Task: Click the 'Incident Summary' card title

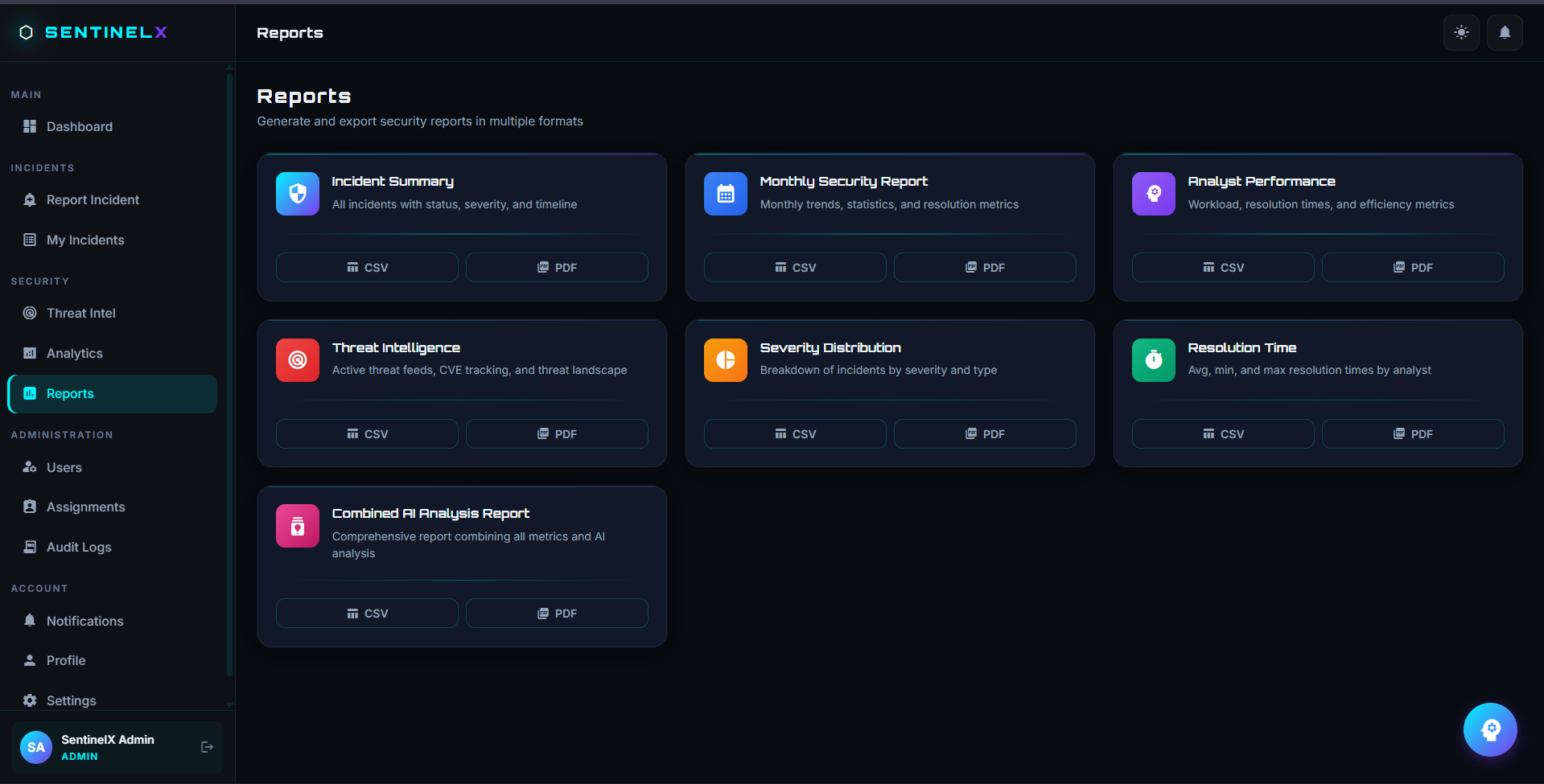Action: [x=393, y=182]
